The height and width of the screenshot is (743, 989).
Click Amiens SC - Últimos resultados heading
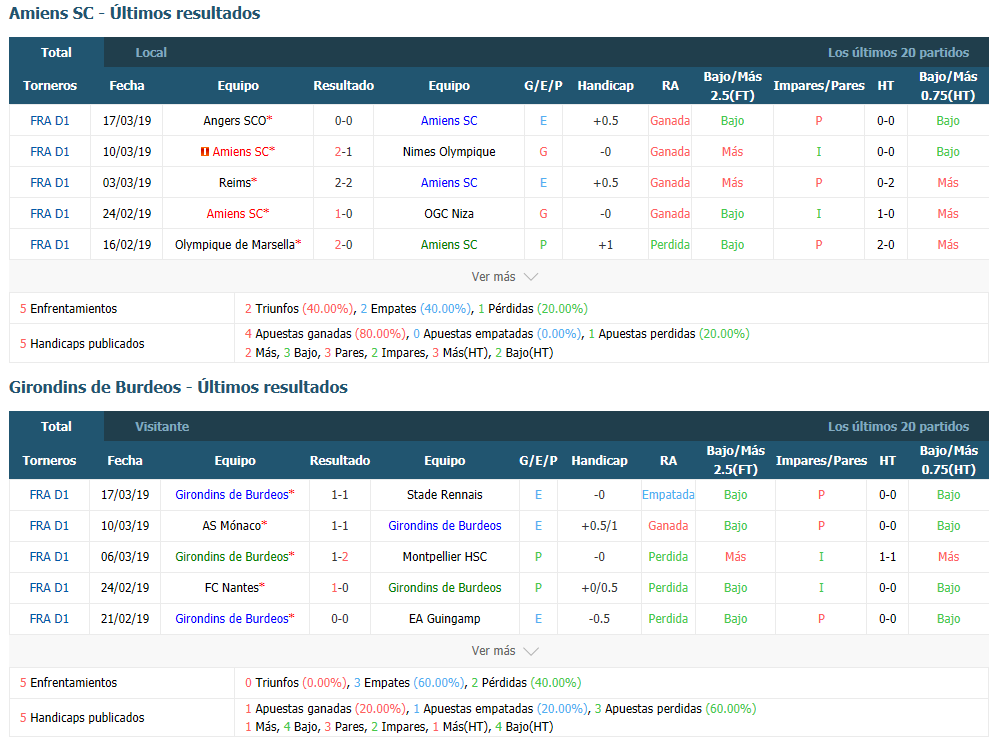(134, 13)
